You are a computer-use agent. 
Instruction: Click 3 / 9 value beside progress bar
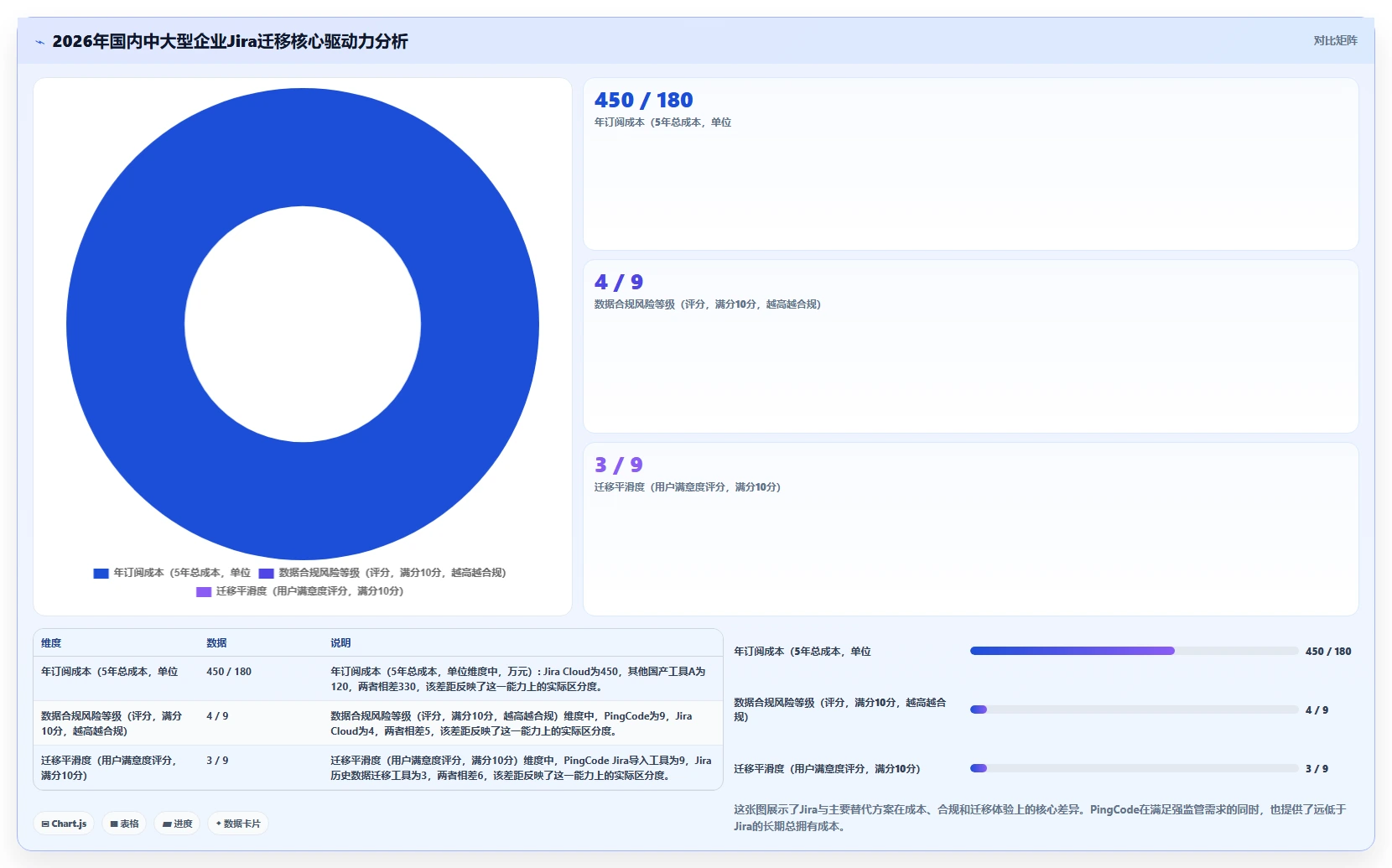pos(1317,769)
